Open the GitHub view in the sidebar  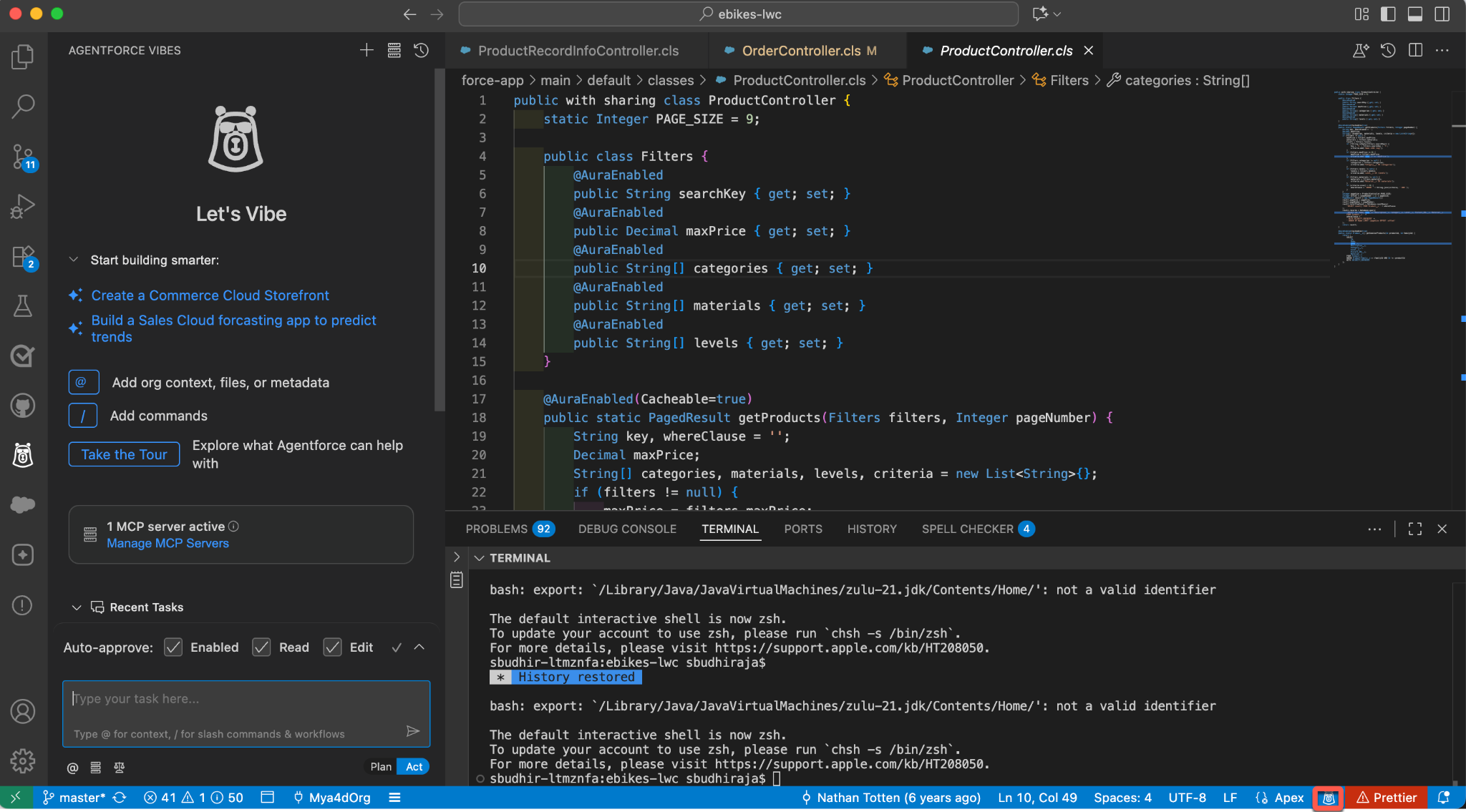22,406
